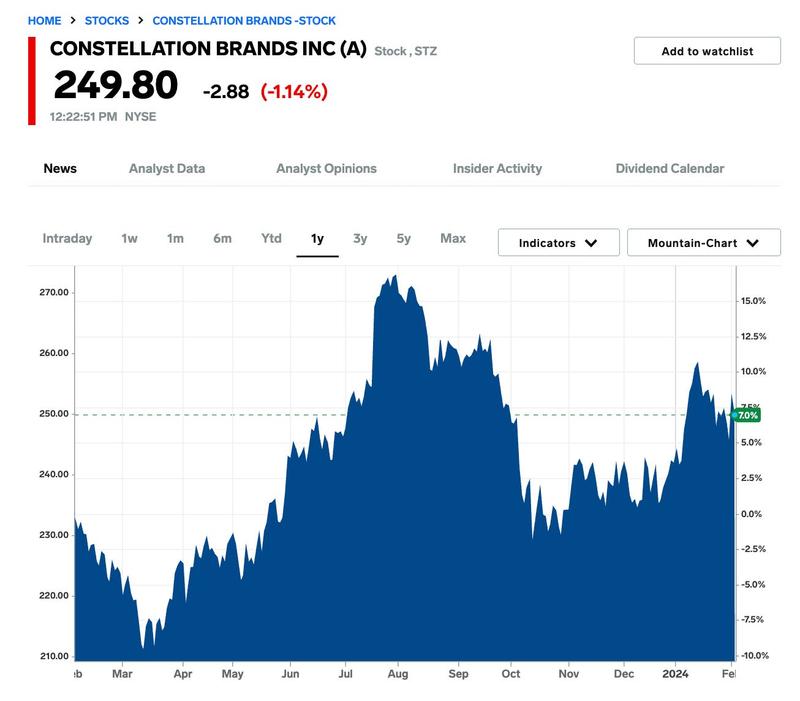Screen dimensions: 800x701
Task: Switch chart to 6m range
Action: (222, 238)
